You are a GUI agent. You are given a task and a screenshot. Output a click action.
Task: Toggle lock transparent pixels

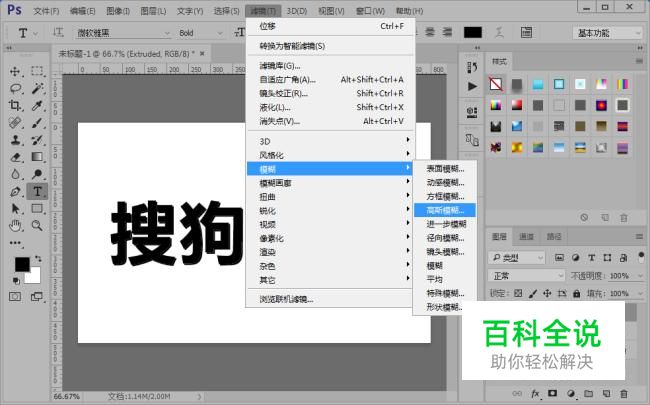pyautogui.click(x=518, y=293)
